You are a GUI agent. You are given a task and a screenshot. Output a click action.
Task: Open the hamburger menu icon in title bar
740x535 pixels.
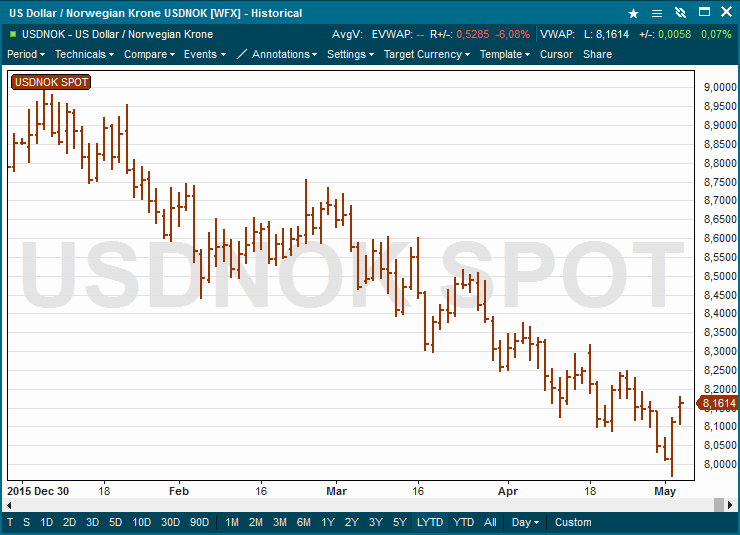click(x=657, y=13)
